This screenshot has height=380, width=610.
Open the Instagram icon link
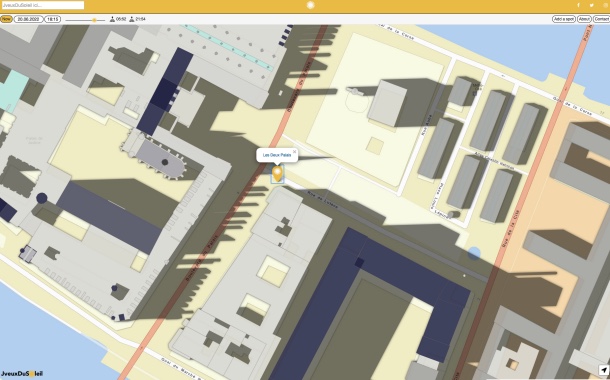[605, 5]
